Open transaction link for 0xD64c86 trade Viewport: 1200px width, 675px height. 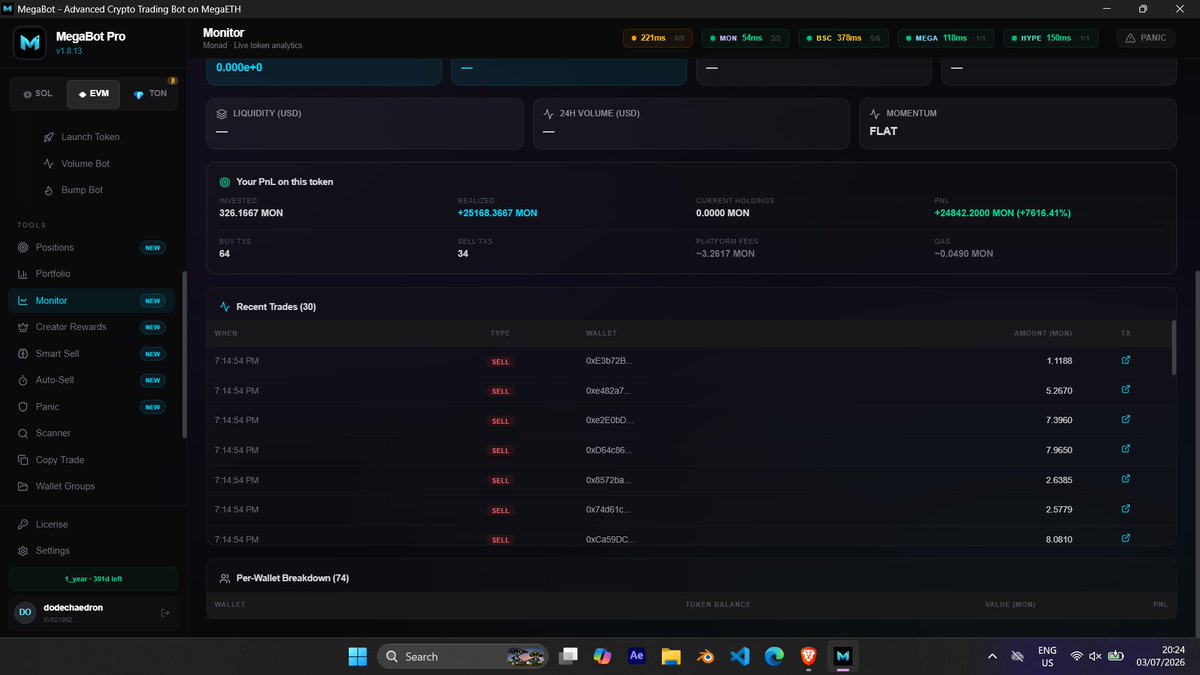[1126, 449]
